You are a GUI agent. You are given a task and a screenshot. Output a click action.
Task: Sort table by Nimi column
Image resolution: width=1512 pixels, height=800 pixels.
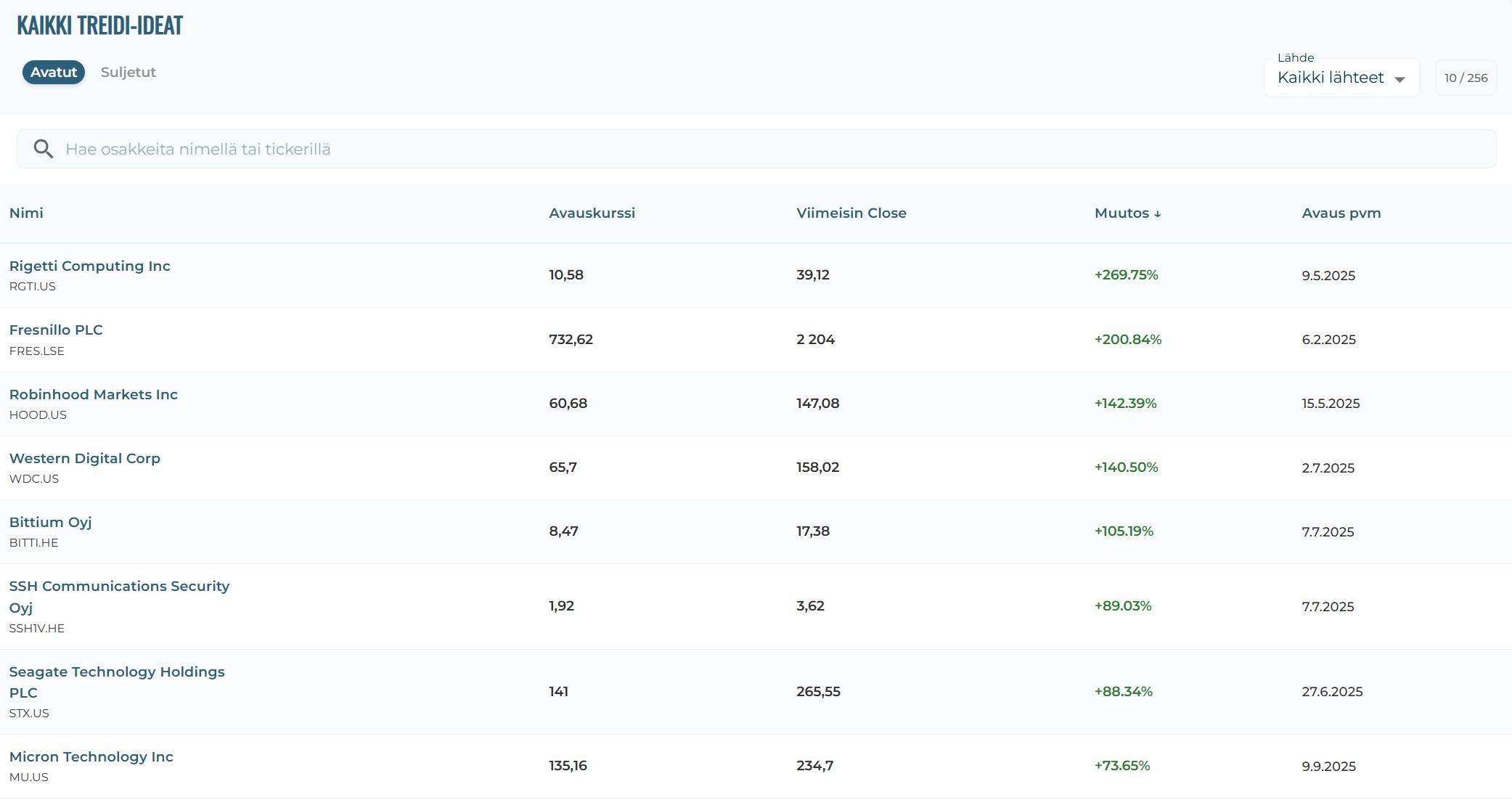[x=26, y=213]
